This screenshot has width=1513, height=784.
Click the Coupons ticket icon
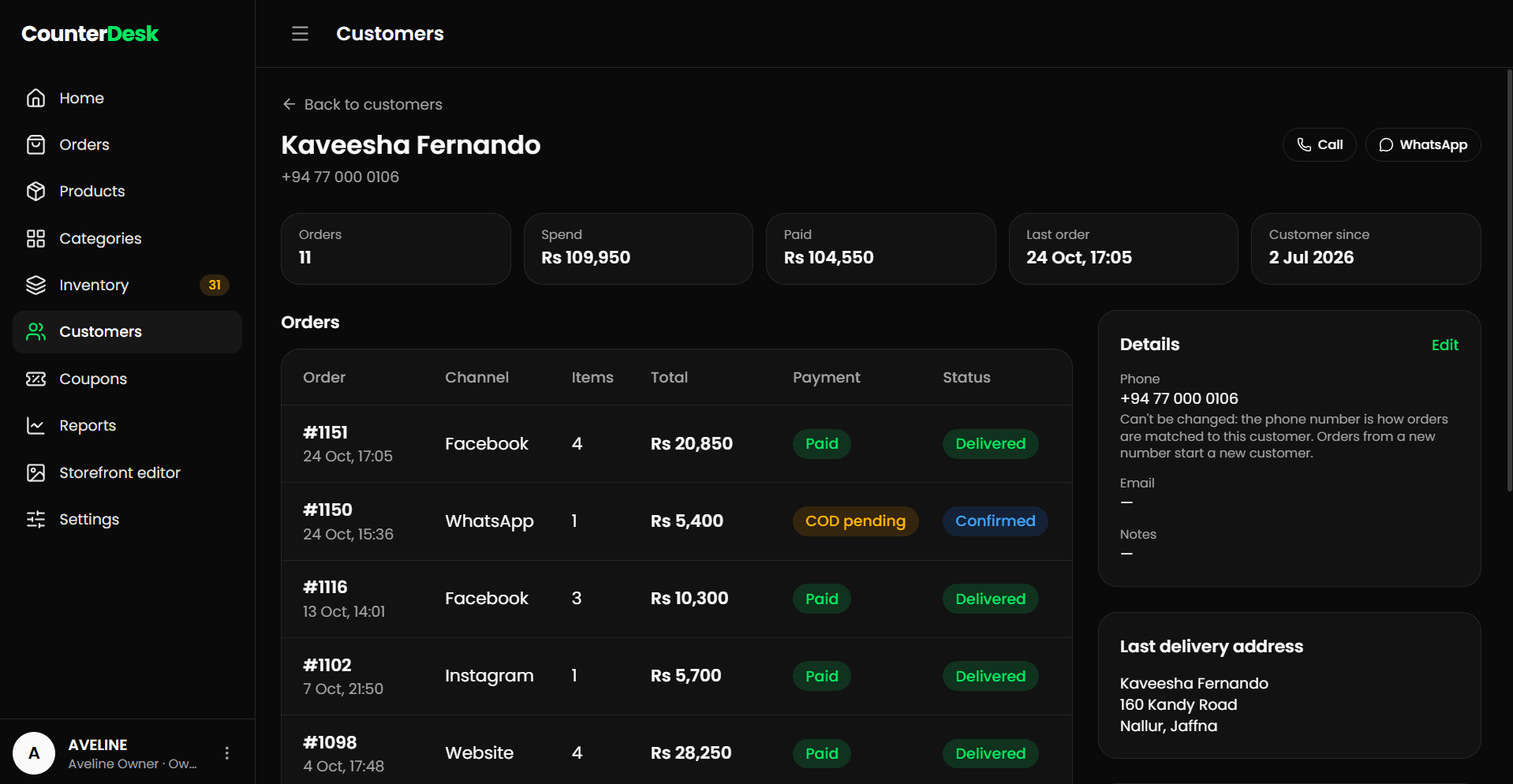click(x=35, y=379)
